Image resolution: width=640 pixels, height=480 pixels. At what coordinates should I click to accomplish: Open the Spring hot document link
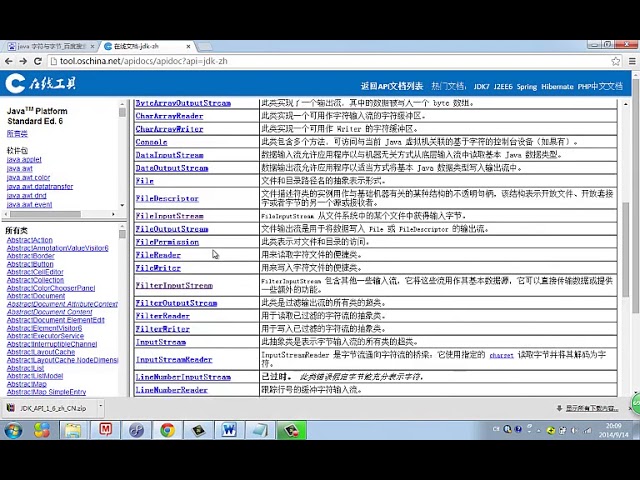pyautogui.click(x=527, y=87)
